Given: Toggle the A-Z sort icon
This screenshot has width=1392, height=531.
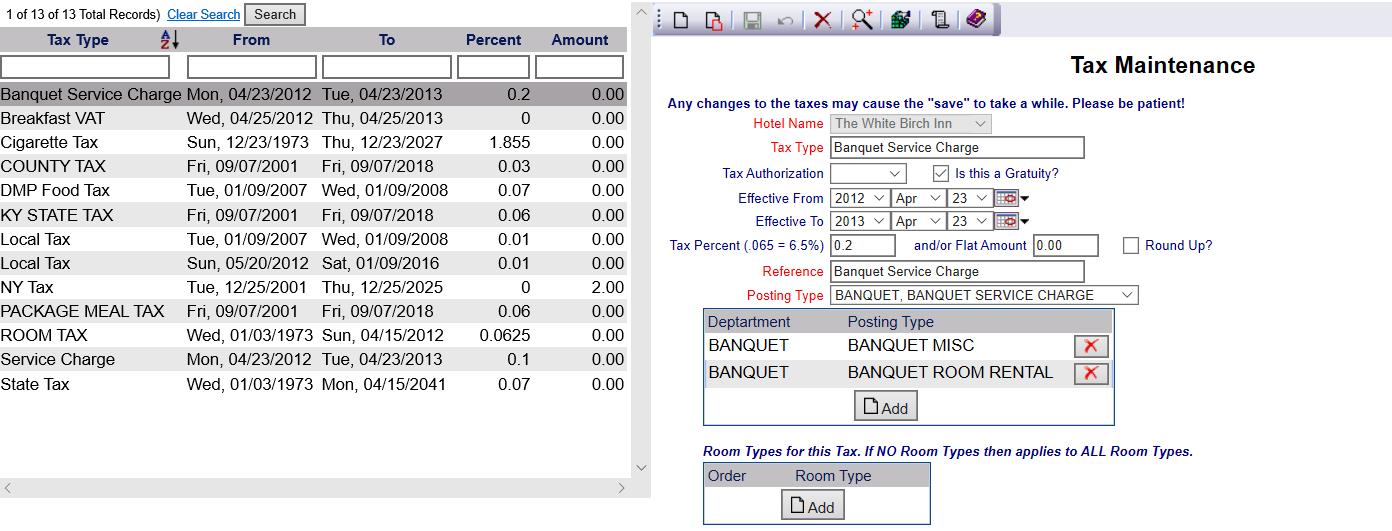Looking at the screenshot, I should (x=169, y=40).
